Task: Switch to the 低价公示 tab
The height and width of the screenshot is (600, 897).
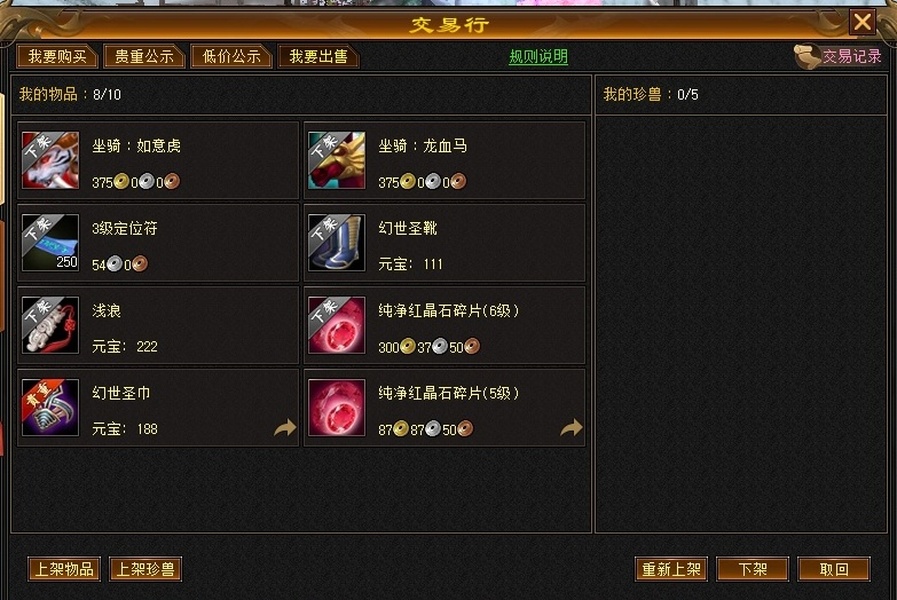Action: click(x=231, y=57)
